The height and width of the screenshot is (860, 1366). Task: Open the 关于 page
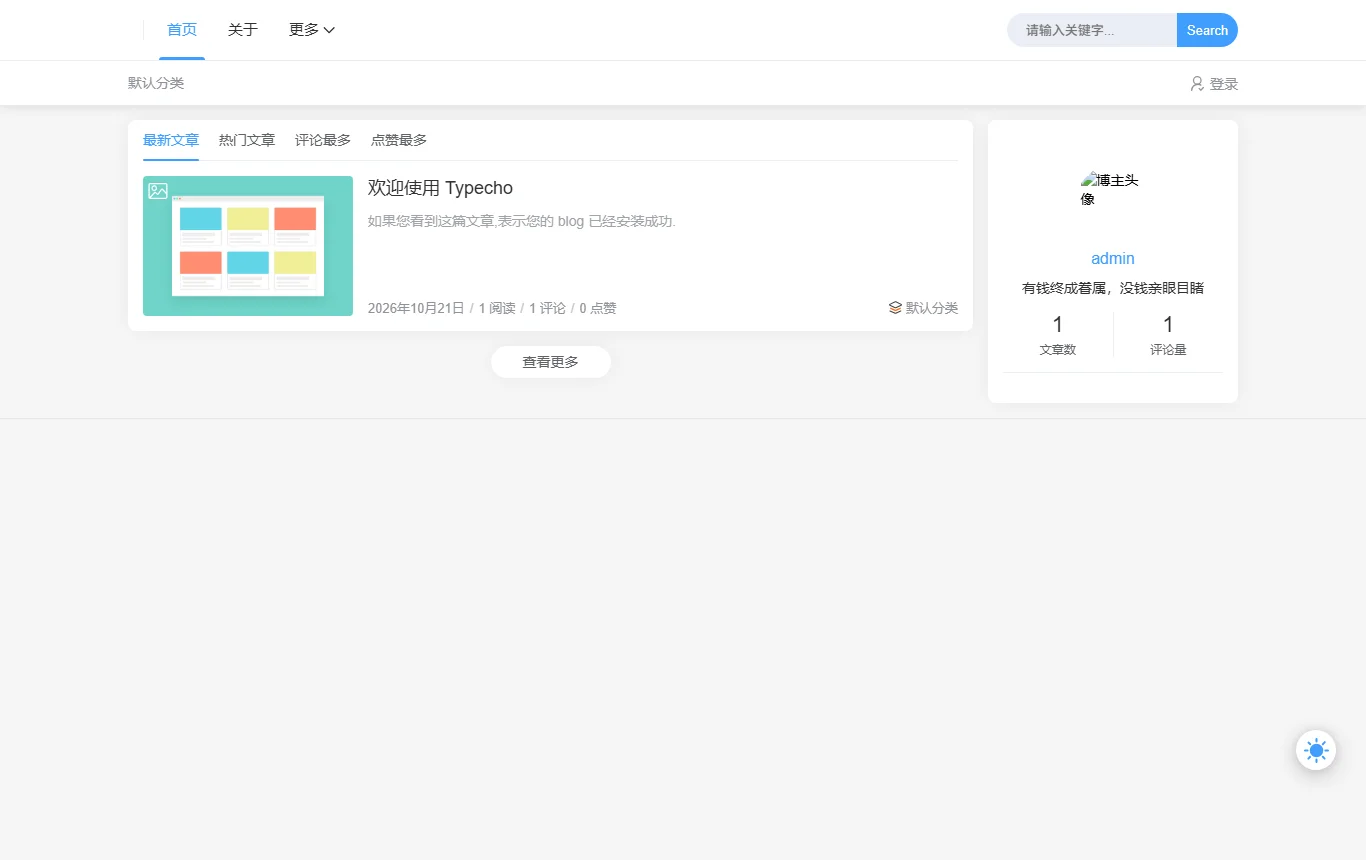pyautogui.click(x=243, y=30)
